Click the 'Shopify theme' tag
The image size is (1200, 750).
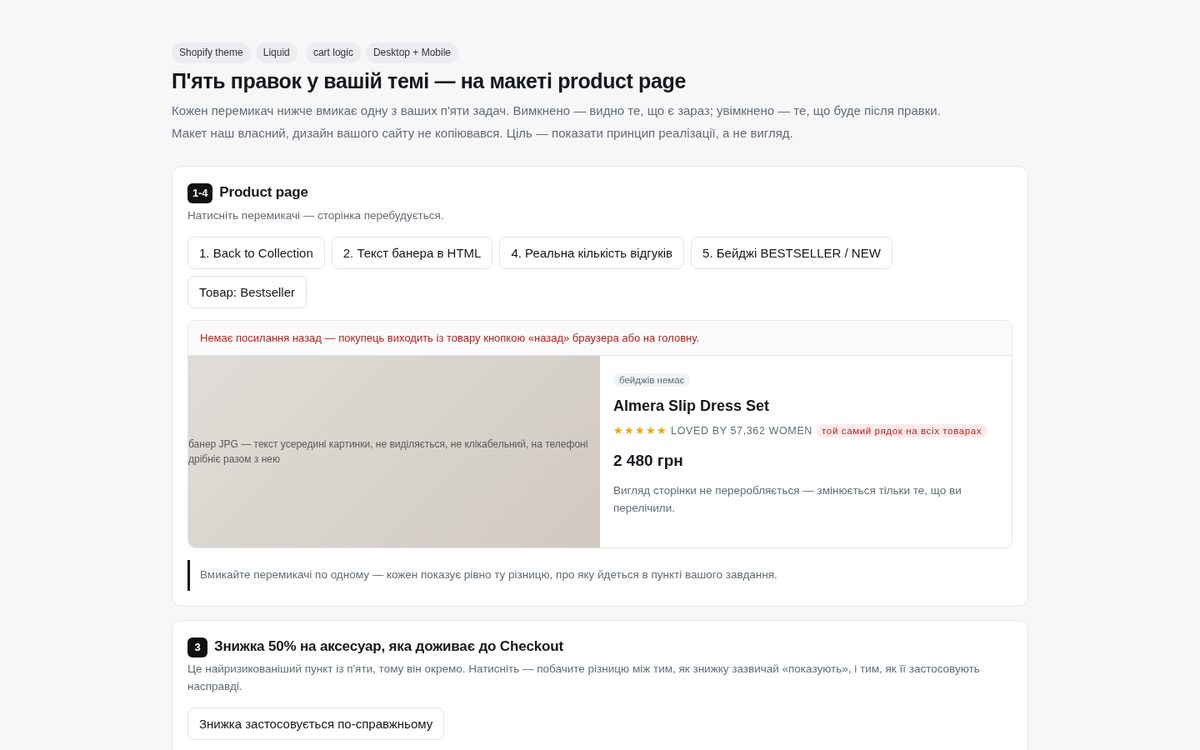[x=211, y=53]
